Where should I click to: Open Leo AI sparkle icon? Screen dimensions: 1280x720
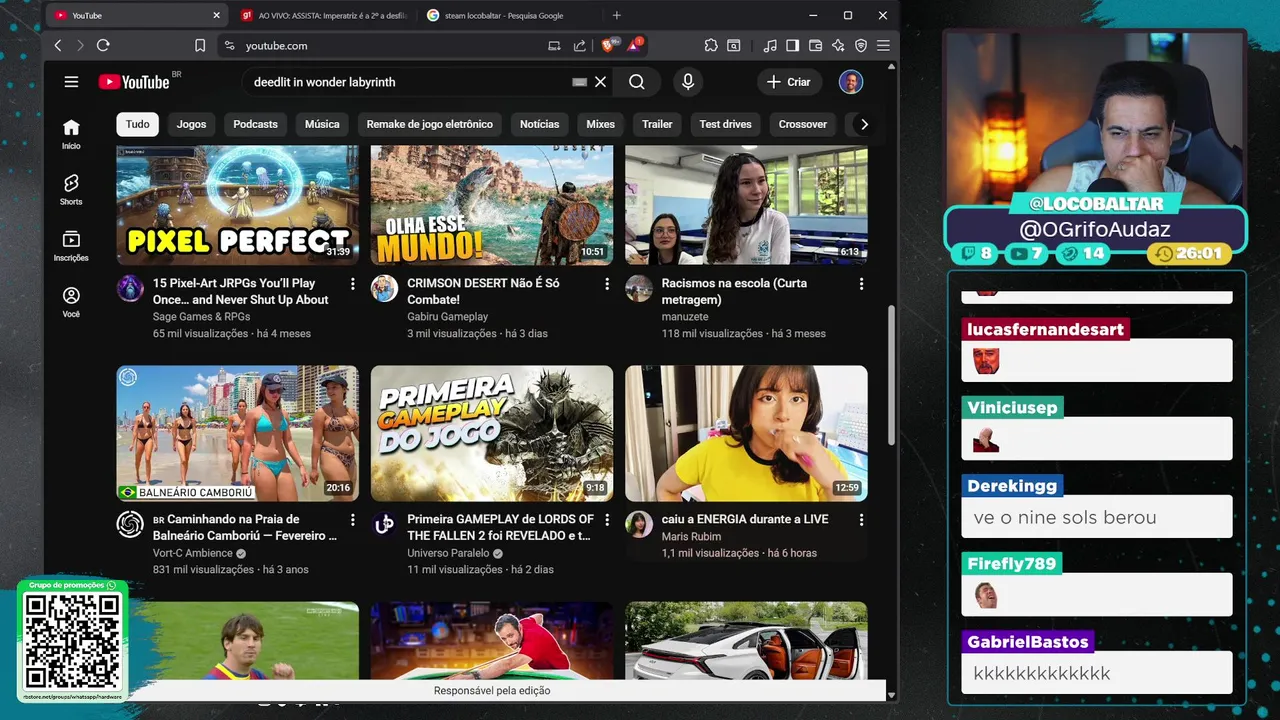(838, 45)
